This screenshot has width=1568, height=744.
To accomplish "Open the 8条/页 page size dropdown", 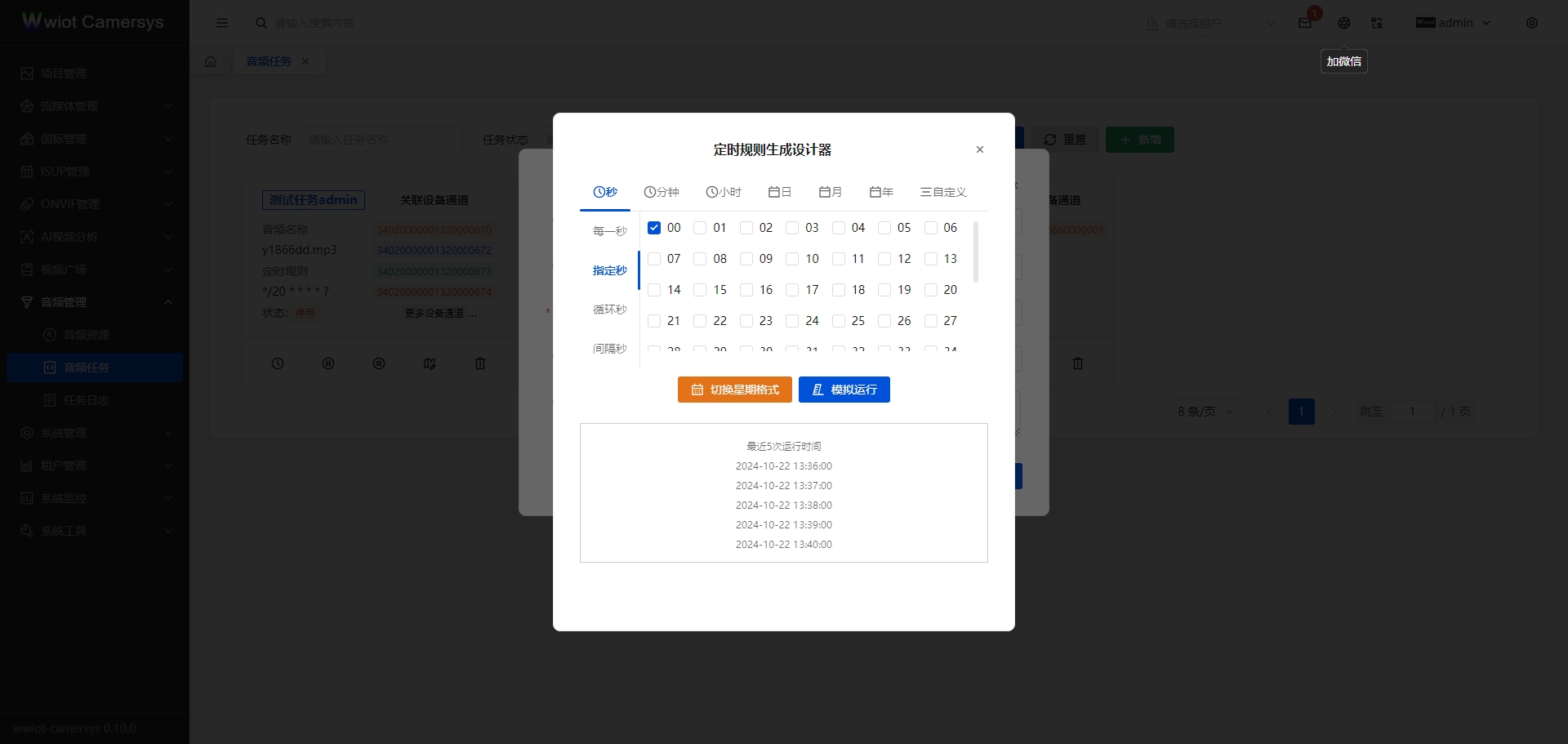I will coord(1205,412).
